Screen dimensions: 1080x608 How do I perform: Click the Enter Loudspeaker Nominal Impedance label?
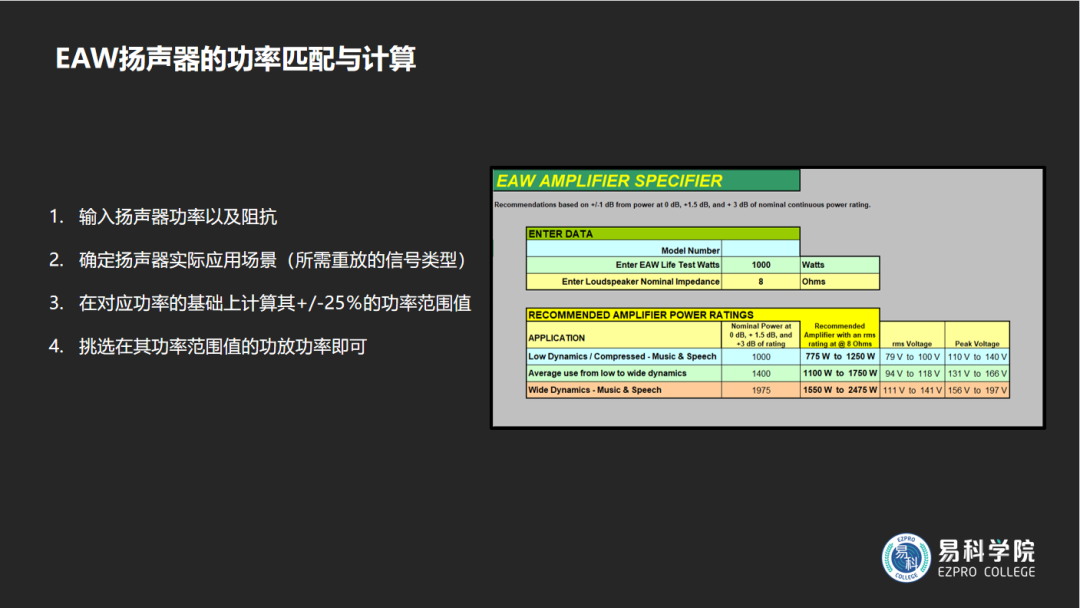(641, 282)
